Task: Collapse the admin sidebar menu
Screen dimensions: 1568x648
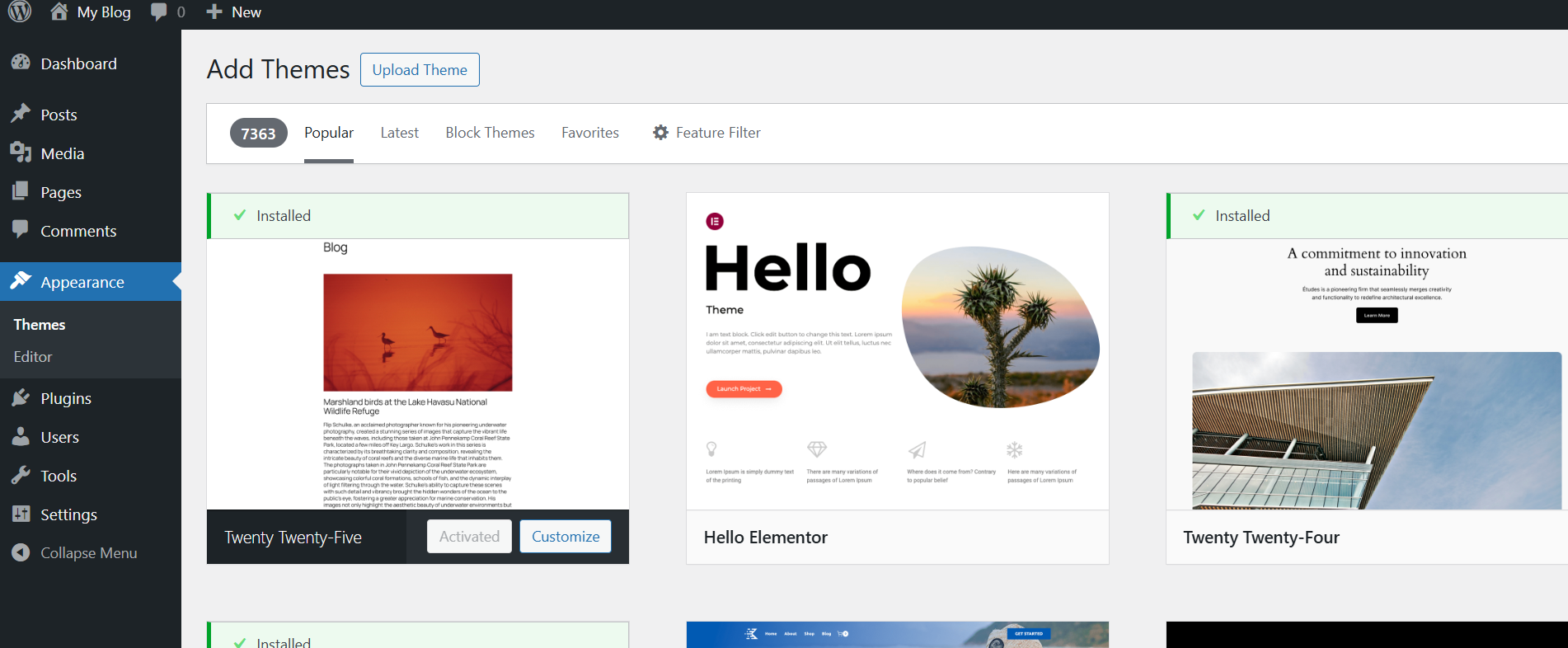Action: coord(91,553)
